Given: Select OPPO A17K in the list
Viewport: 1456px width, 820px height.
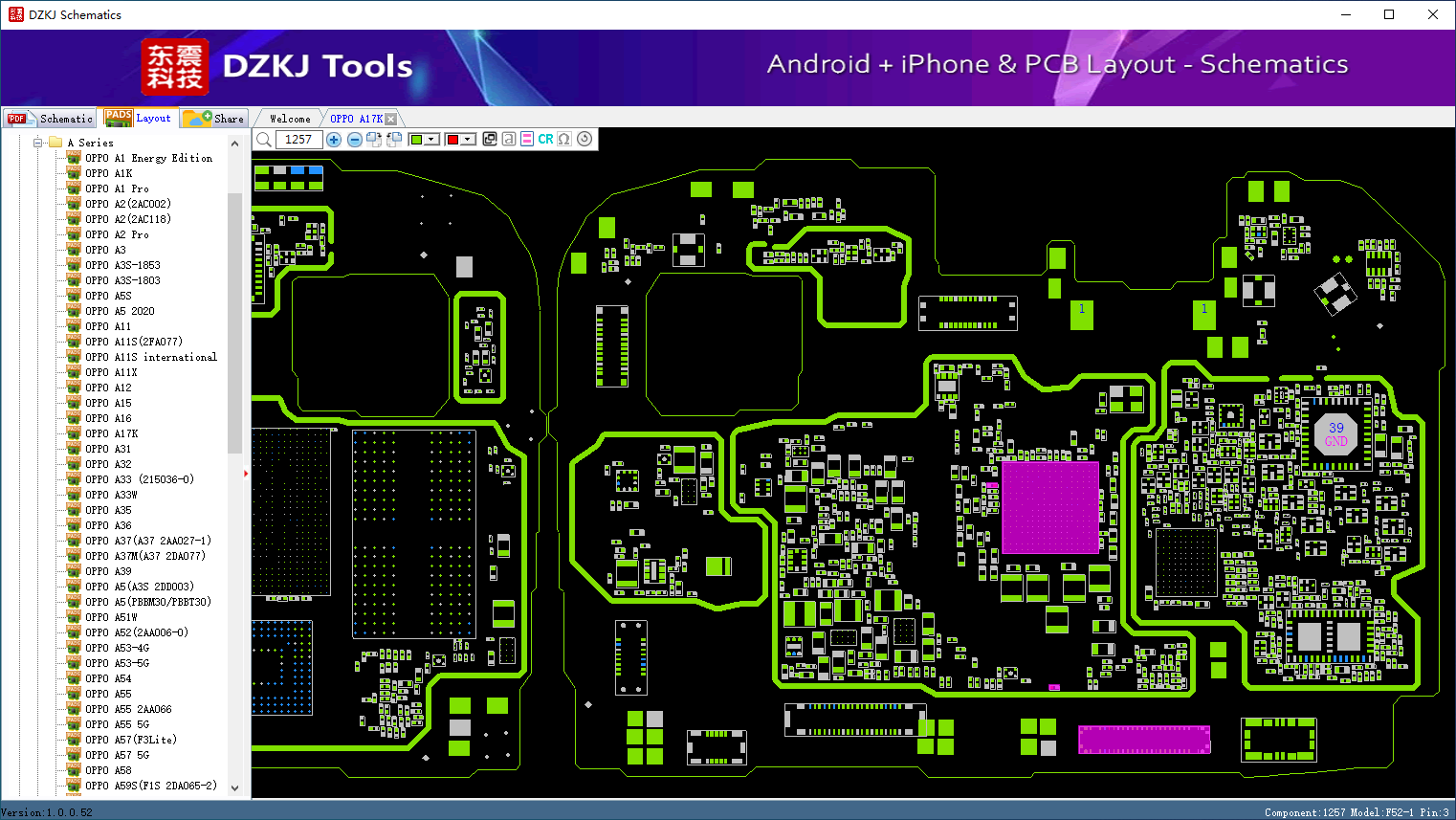Looking at the screenshot, I should [x=111, y=433].
